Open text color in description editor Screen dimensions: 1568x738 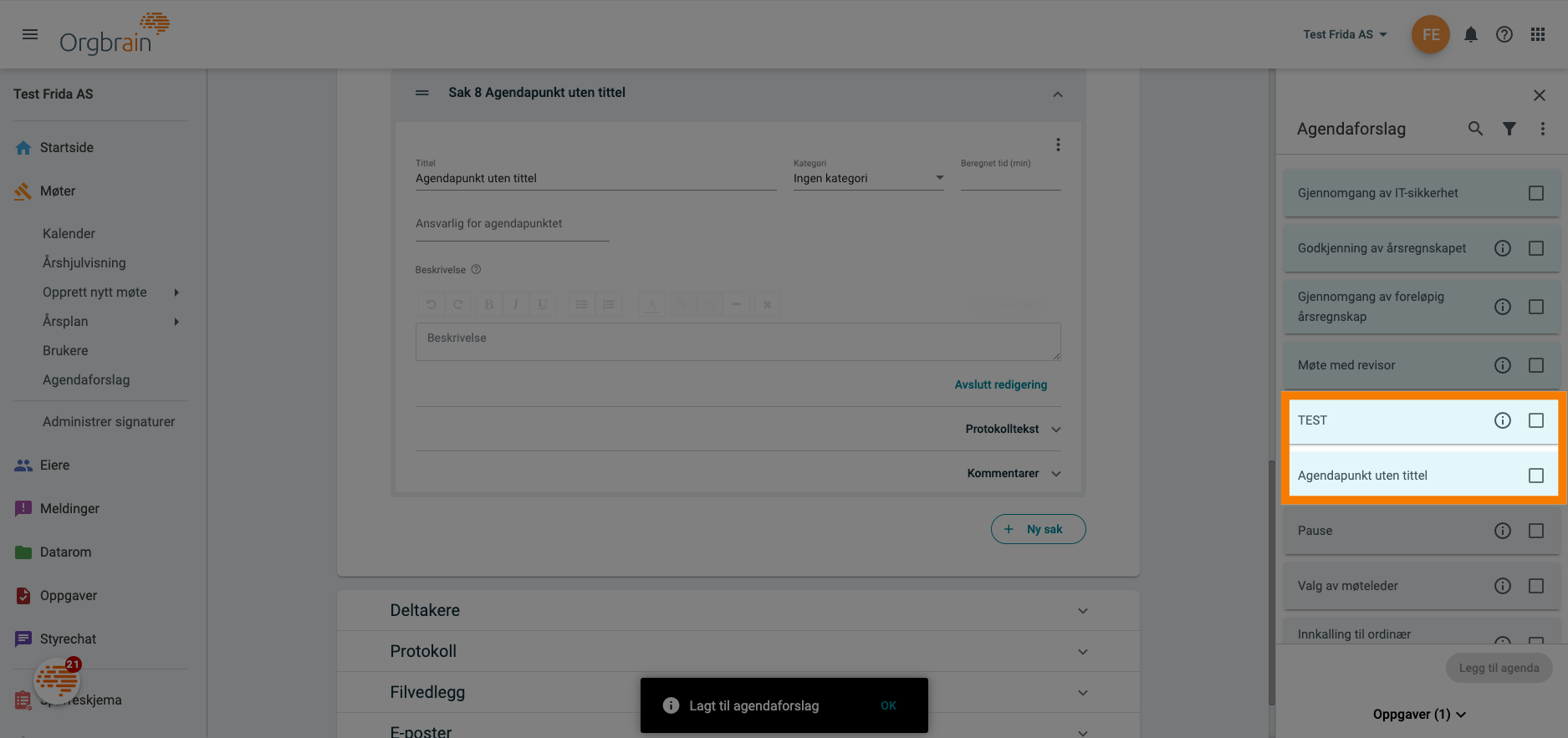[x=651, y=304]
